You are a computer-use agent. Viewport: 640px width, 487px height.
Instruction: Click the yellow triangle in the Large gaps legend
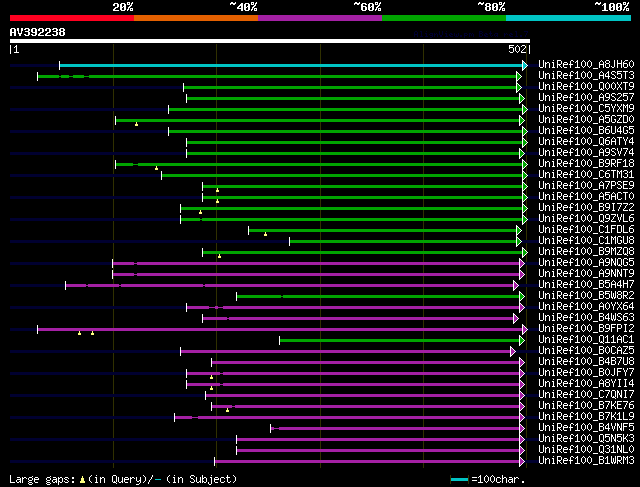[82, 480]
